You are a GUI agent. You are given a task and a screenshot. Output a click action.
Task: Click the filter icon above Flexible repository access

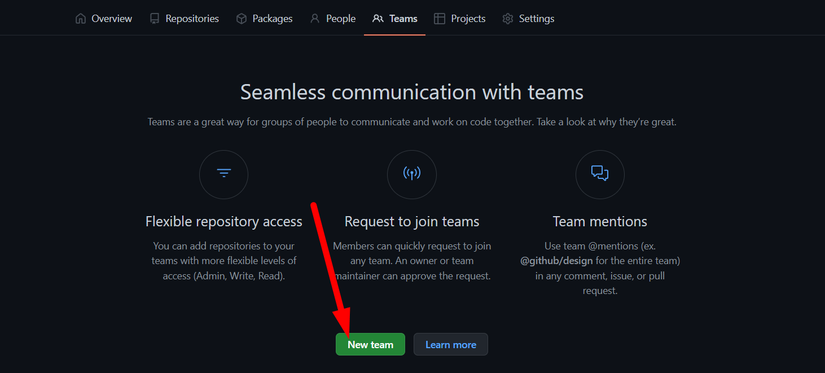click(224, 174)
